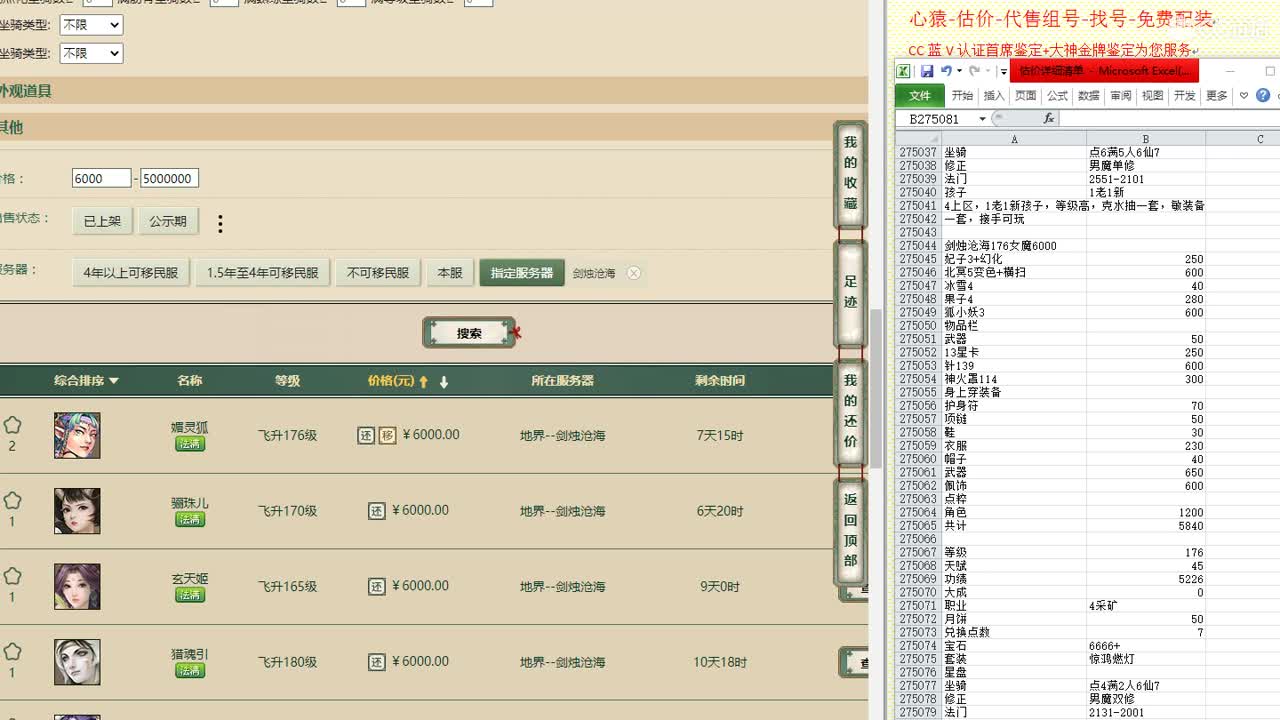Viewport: 1280px width, 720px height.
Task: Select column B header in Excel
Action: tap(1146, 139)
